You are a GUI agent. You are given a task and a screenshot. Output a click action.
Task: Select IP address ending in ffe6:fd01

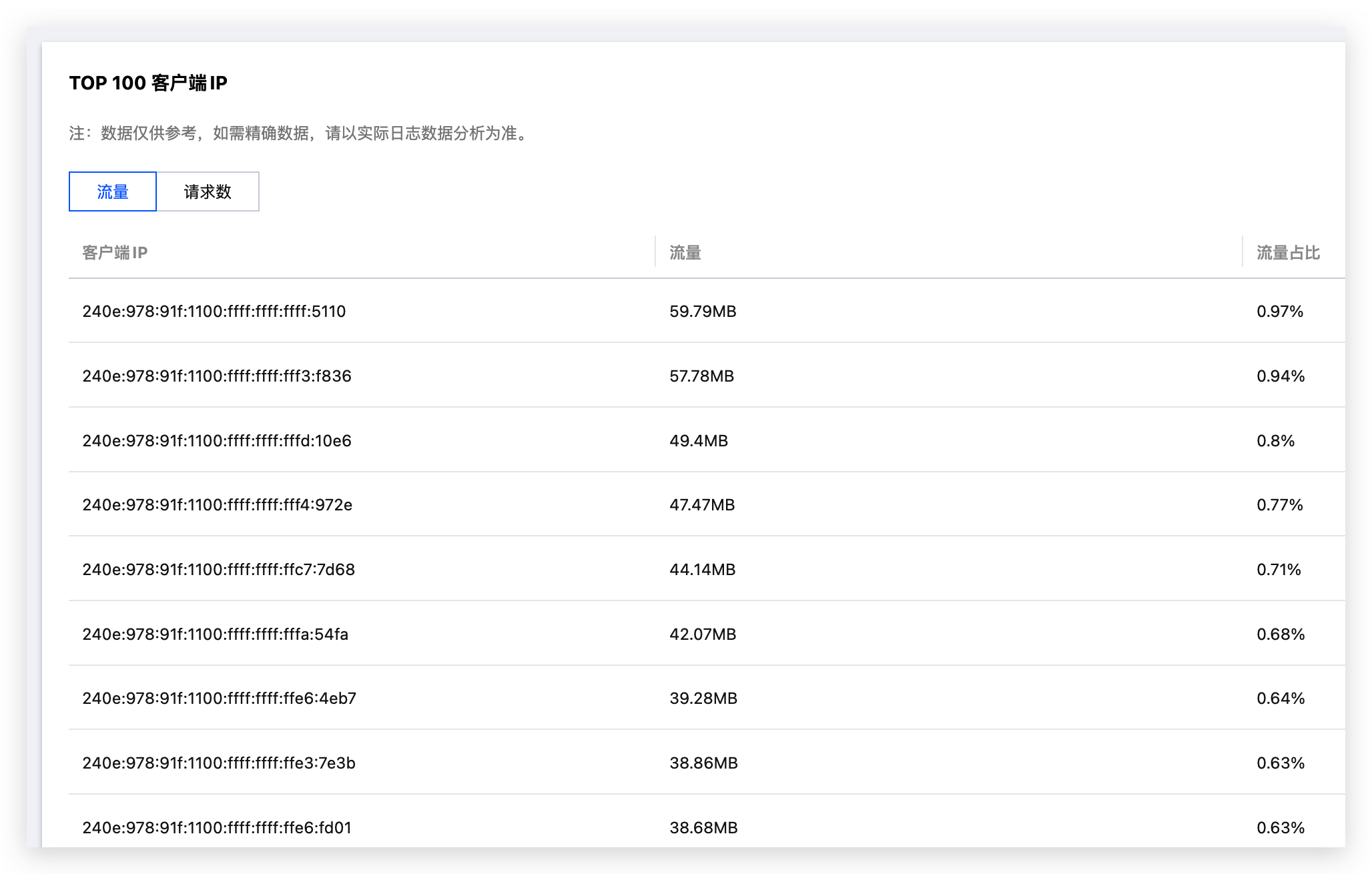tap(216, 828)
